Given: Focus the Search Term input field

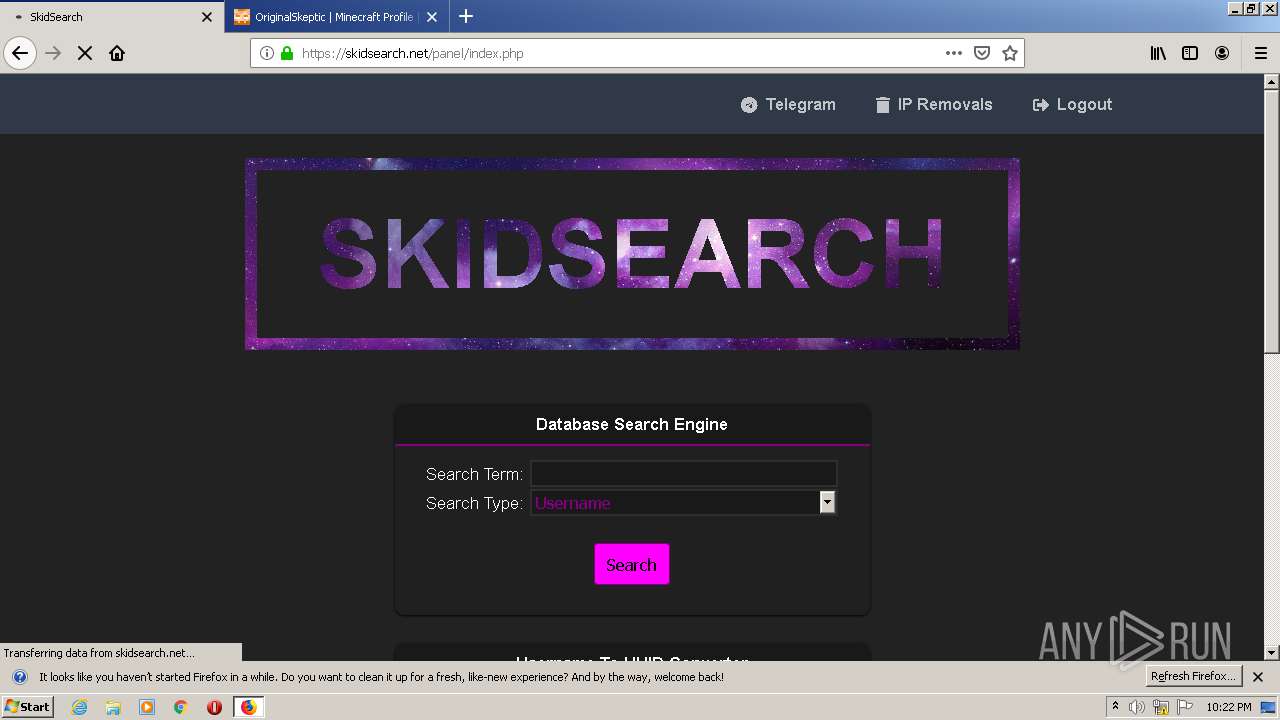Looking at the screenshot, I should 683,474.
